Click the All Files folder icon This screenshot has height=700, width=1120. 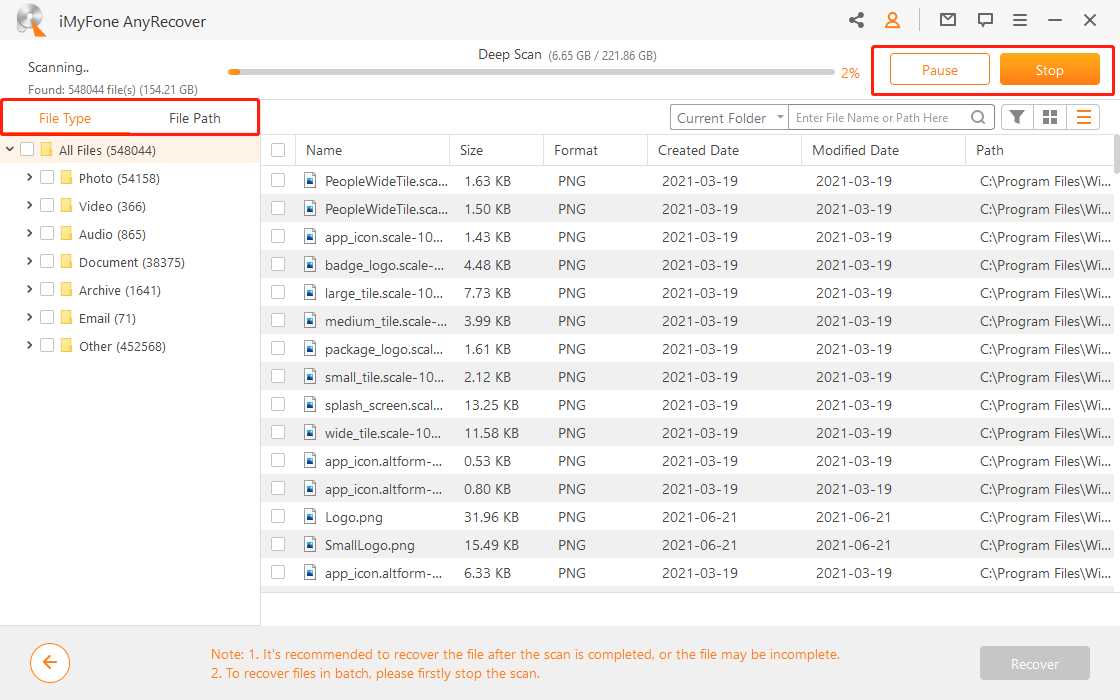(46, 149)
